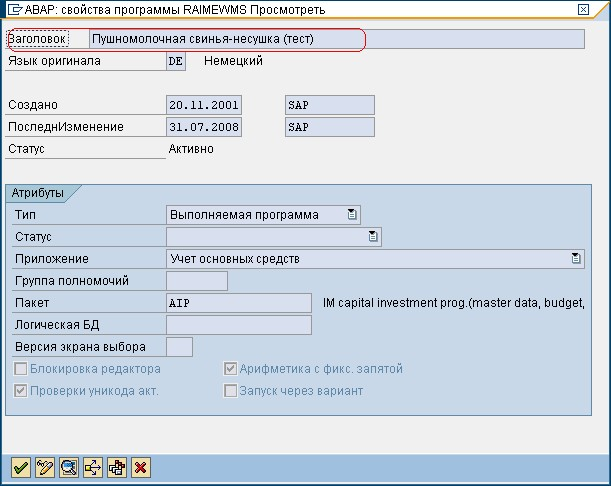
Task: Toggle the Проверки уникода акт. checkbox
Action: click(21, 391)
